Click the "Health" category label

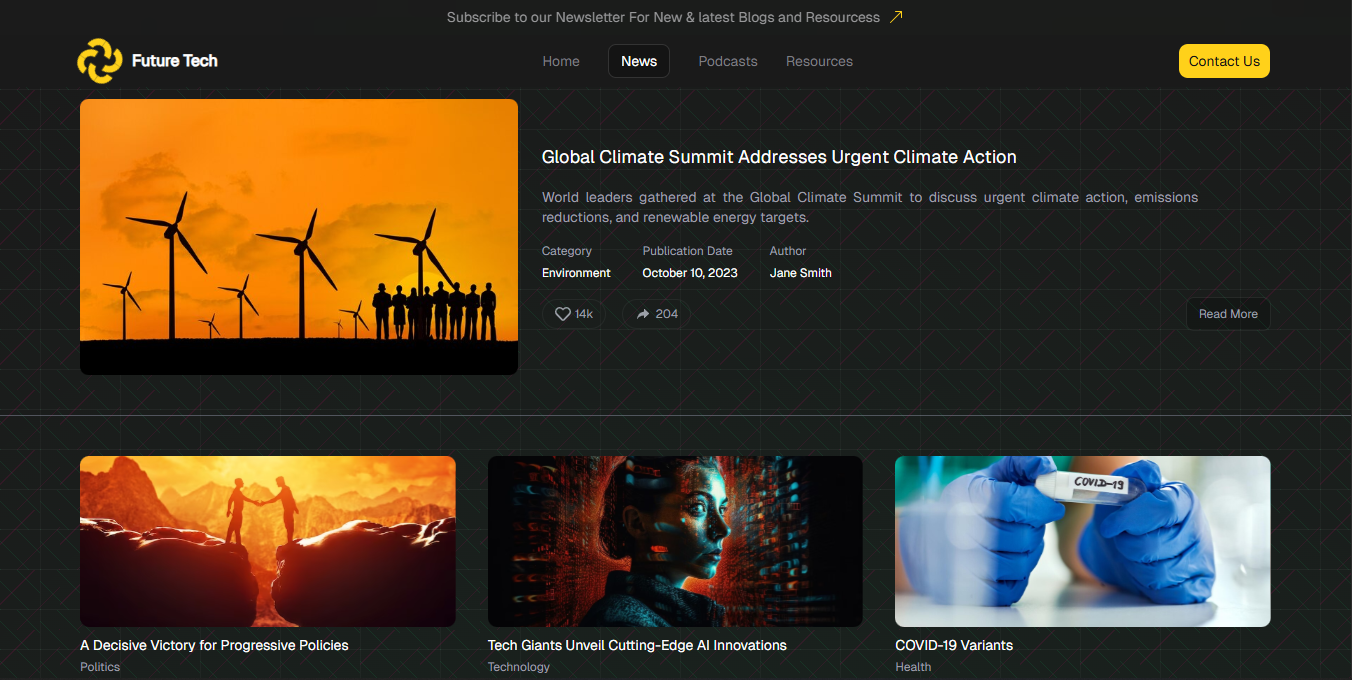point(913,667)
